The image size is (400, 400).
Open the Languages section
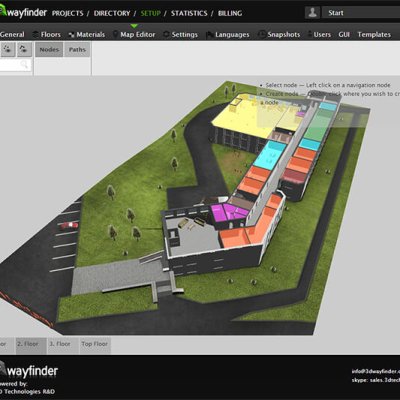[228, 35]
